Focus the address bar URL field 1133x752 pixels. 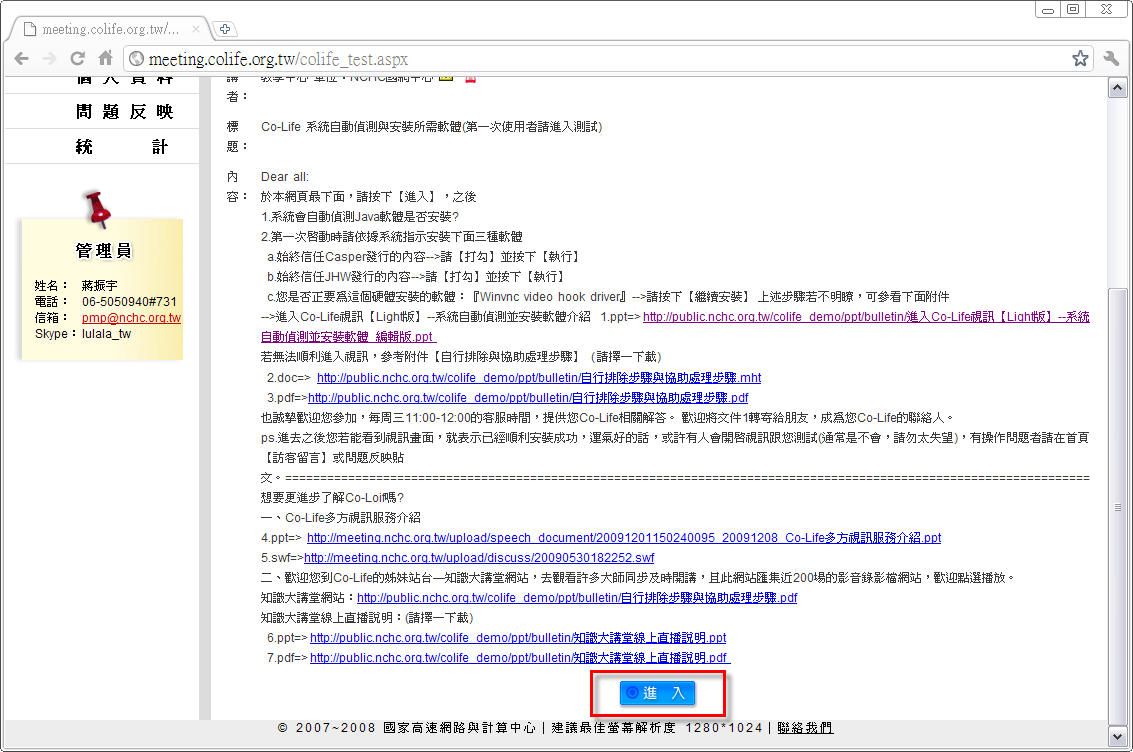click(607, 59)
